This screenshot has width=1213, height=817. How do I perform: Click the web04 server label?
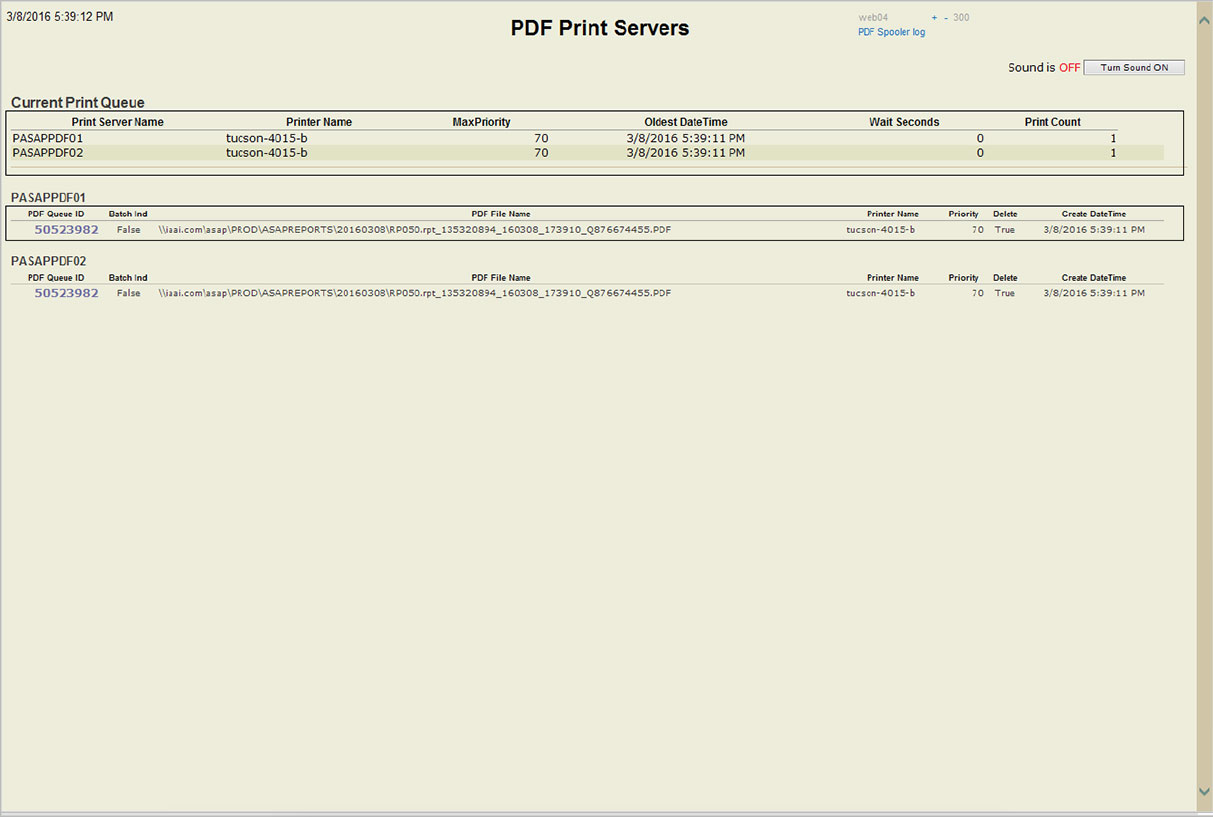click(x=873, y=18)
